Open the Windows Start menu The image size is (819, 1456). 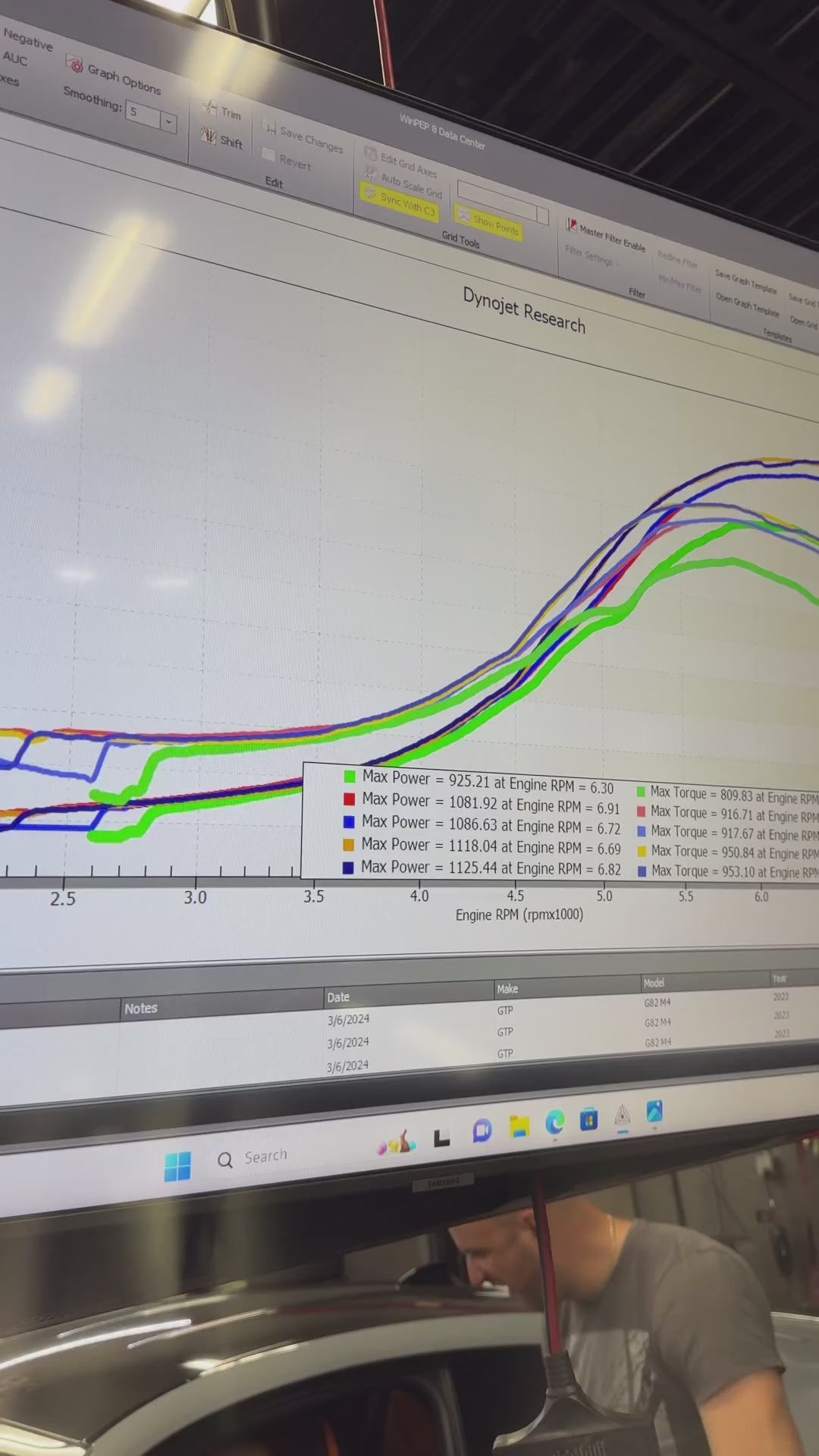(177, 1166)
